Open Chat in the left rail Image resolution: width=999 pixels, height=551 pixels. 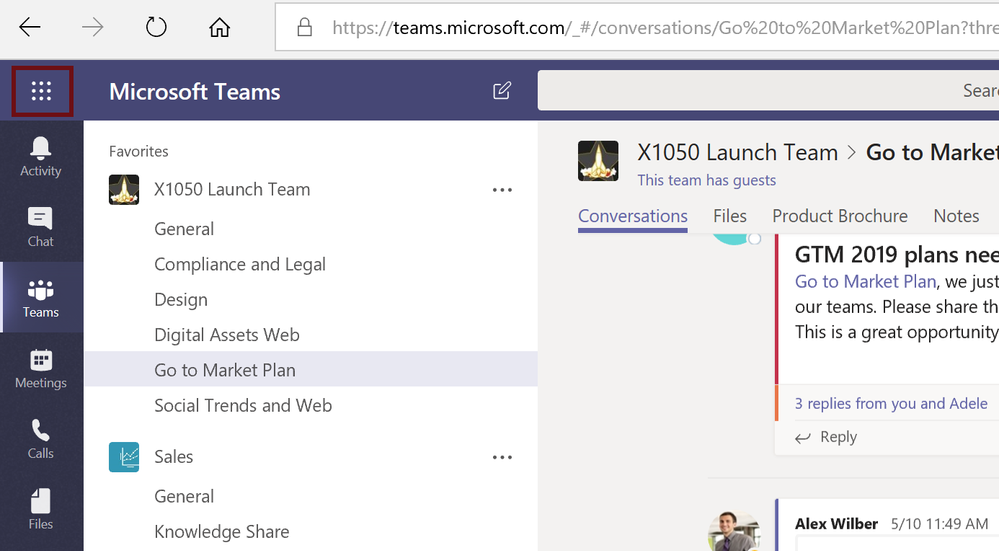(41, 227)
